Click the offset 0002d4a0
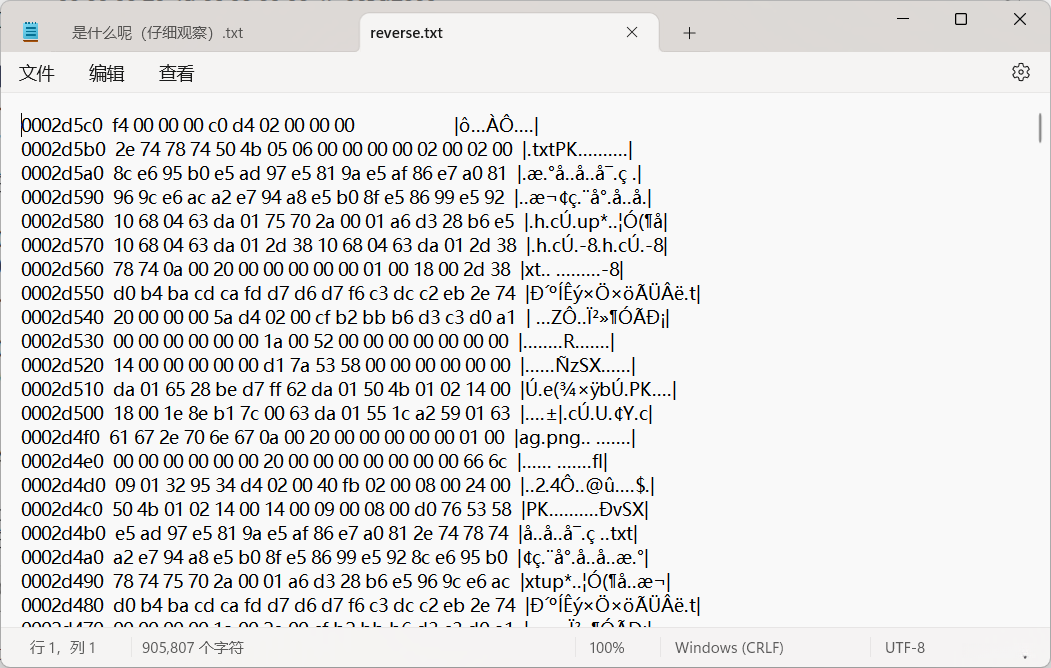 [x=62, y=558]
